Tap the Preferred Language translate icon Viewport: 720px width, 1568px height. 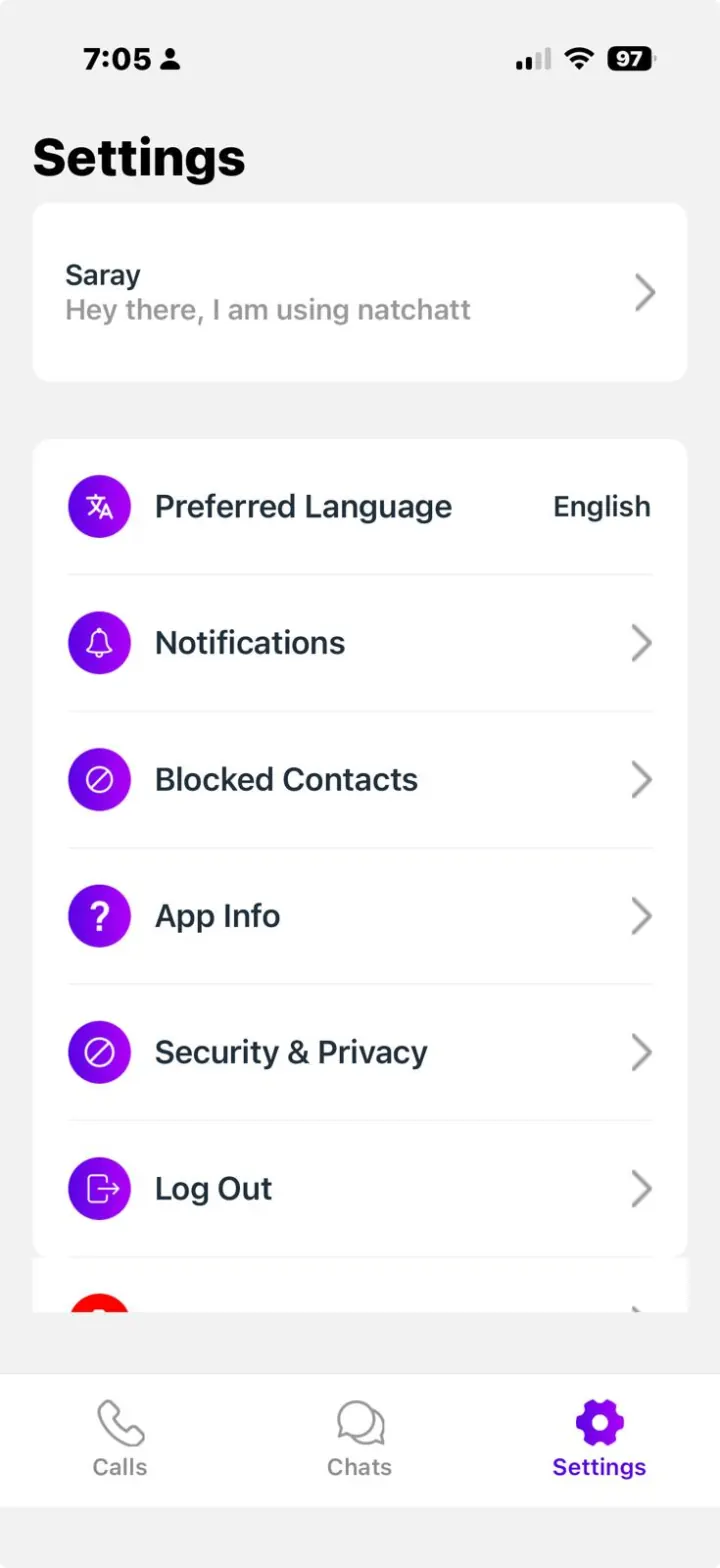(99, 507)
